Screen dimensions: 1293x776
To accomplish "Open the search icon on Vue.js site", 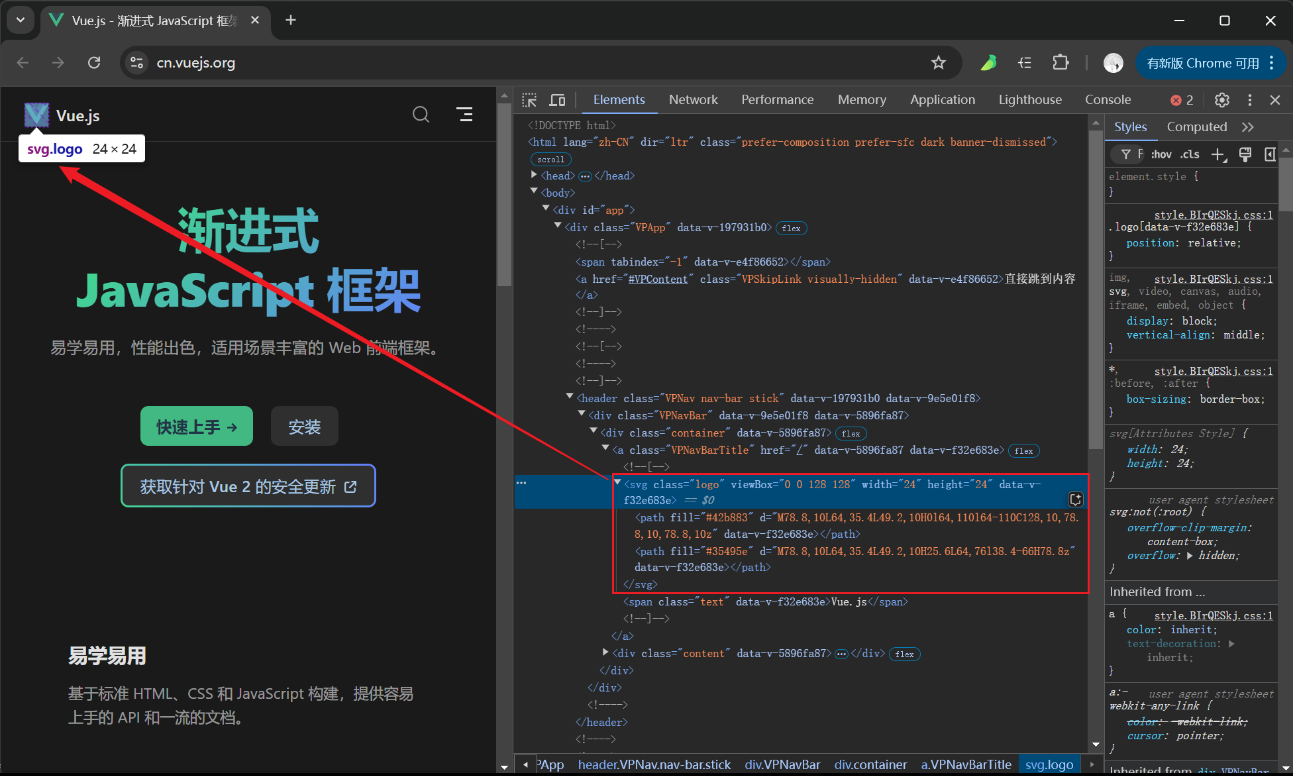I will (421, 115).
